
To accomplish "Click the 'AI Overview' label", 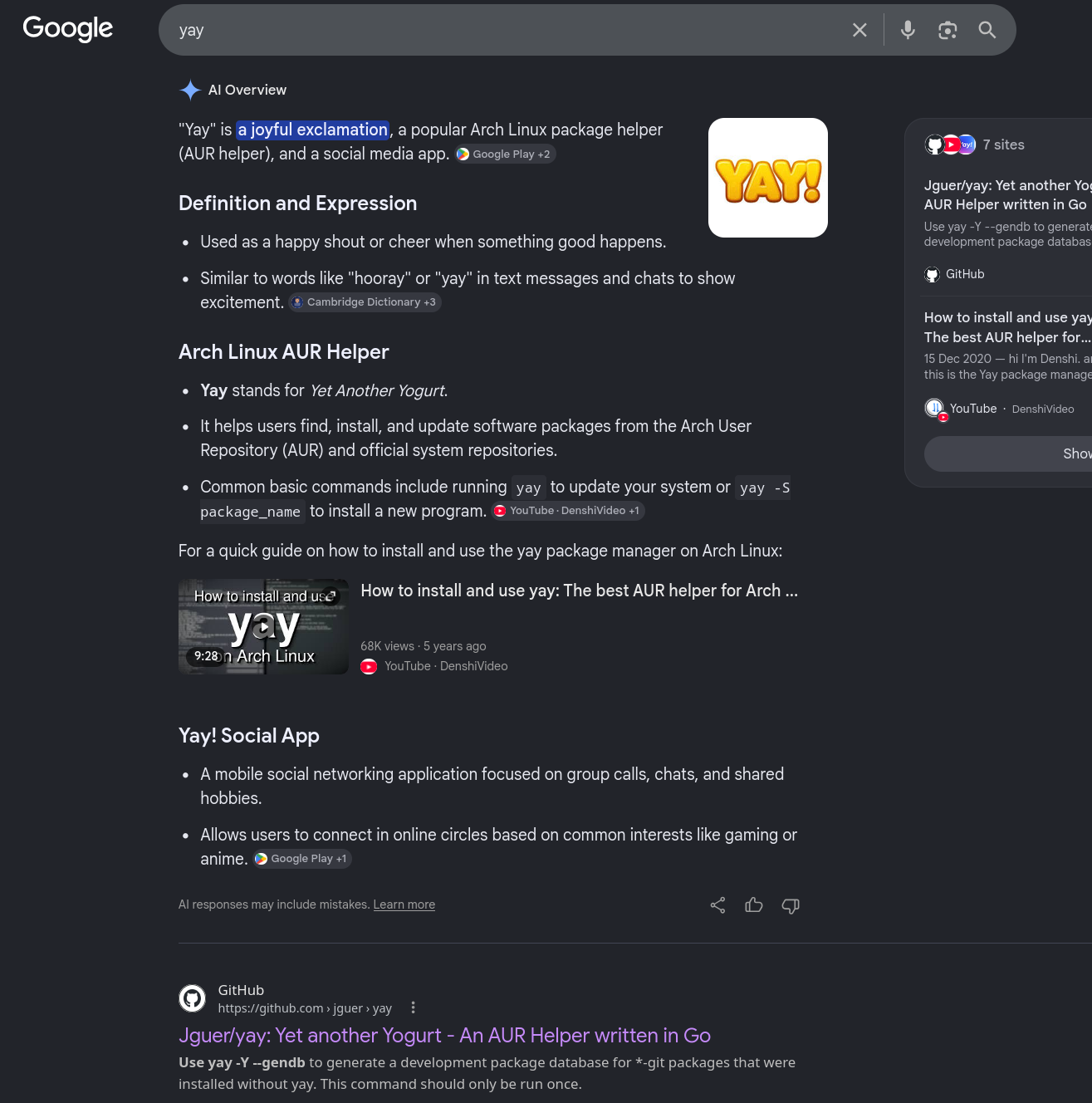I will pos(247,90).
